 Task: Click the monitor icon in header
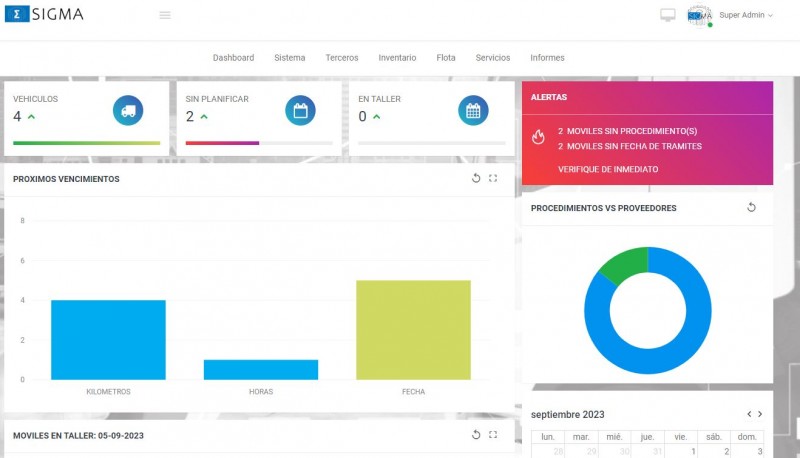(668, 15)
